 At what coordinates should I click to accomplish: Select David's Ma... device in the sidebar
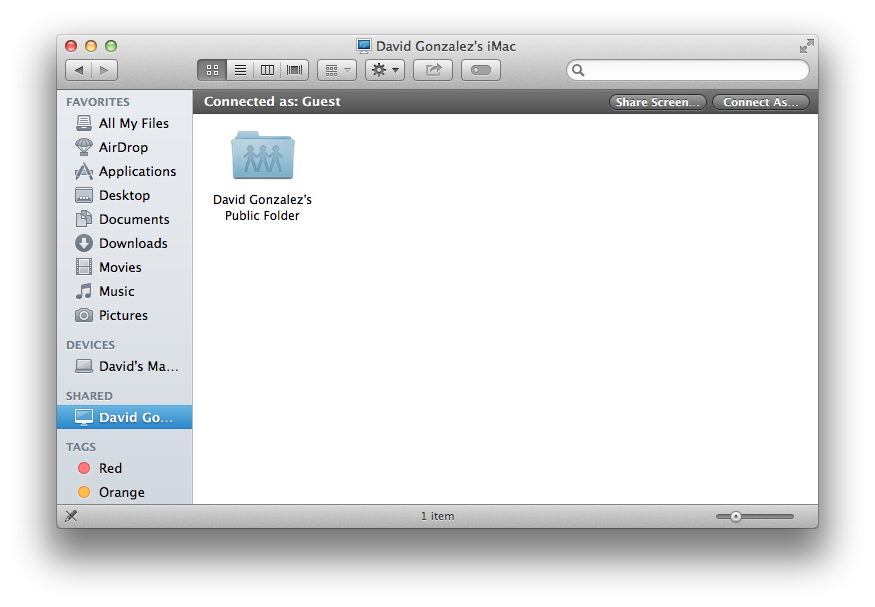coord(124,367)
